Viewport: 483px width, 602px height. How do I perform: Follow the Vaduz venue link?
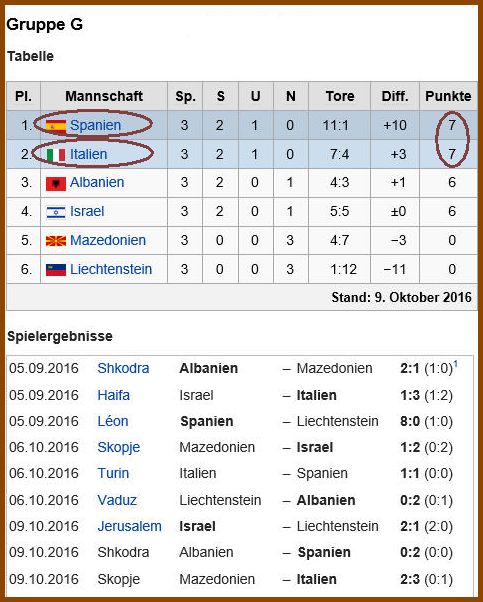pyautogui.click(x=117, y=500)
